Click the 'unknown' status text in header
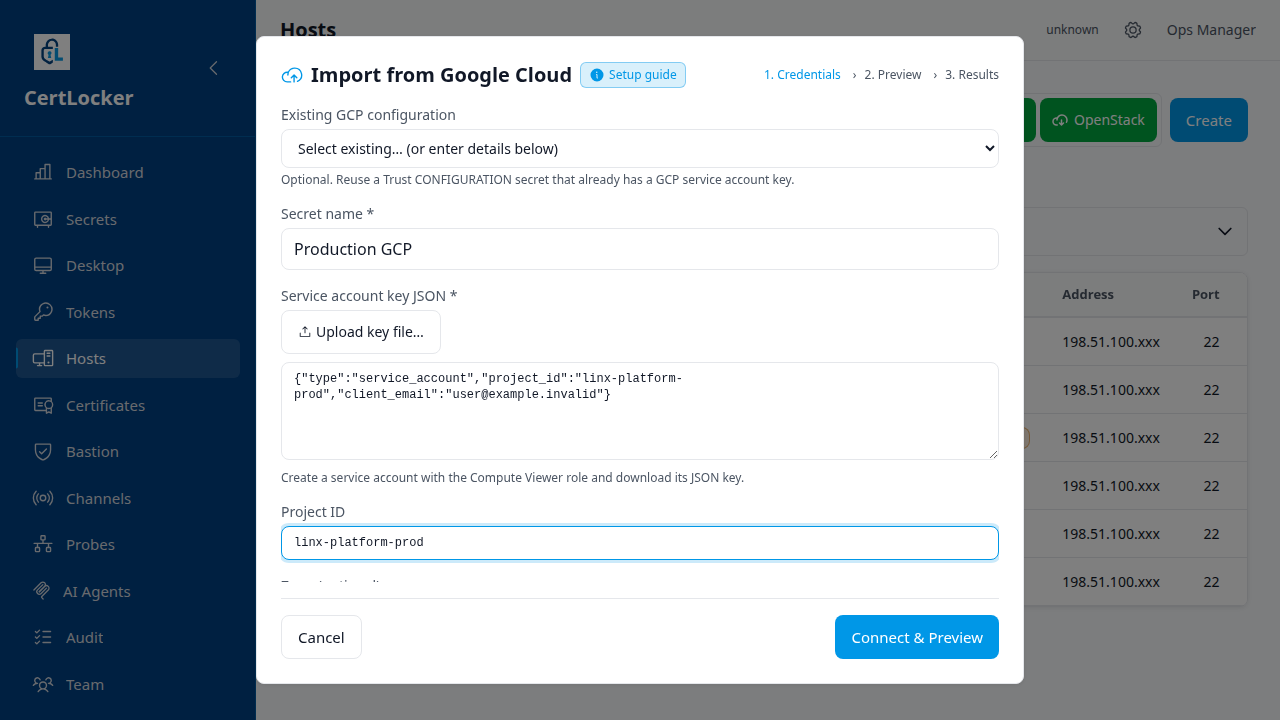Screen dimensions: 1280x720 pyautogui.click(x=1072, y=30)
